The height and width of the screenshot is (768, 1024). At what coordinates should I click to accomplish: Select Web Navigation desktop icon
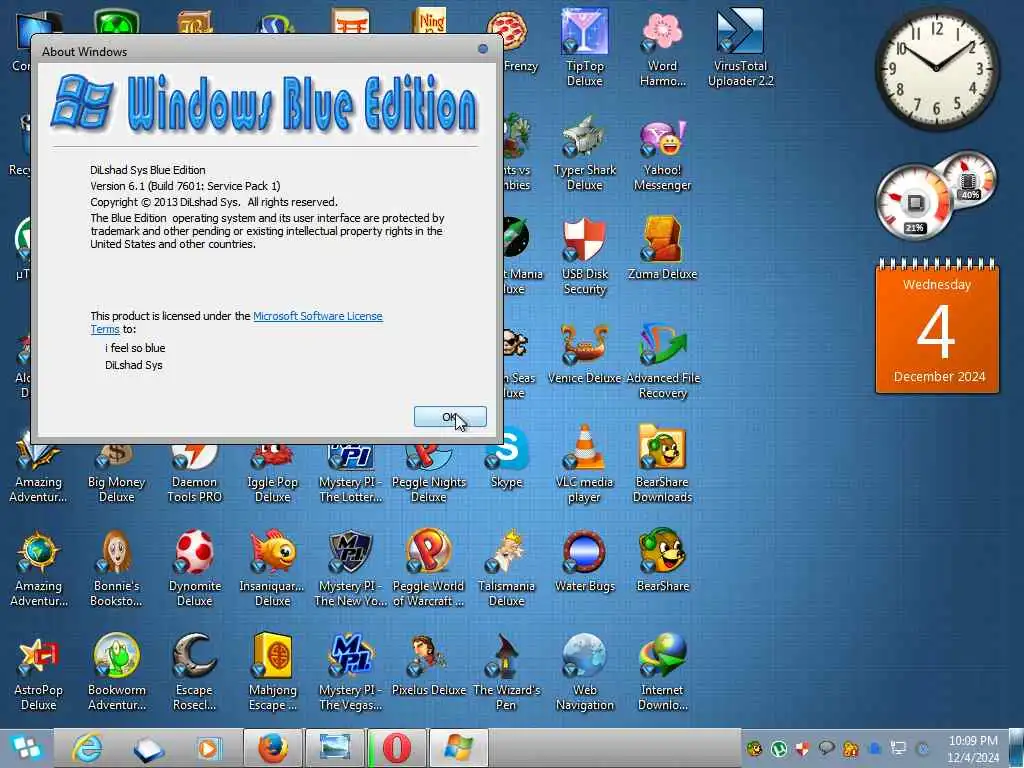coord(584,672)
